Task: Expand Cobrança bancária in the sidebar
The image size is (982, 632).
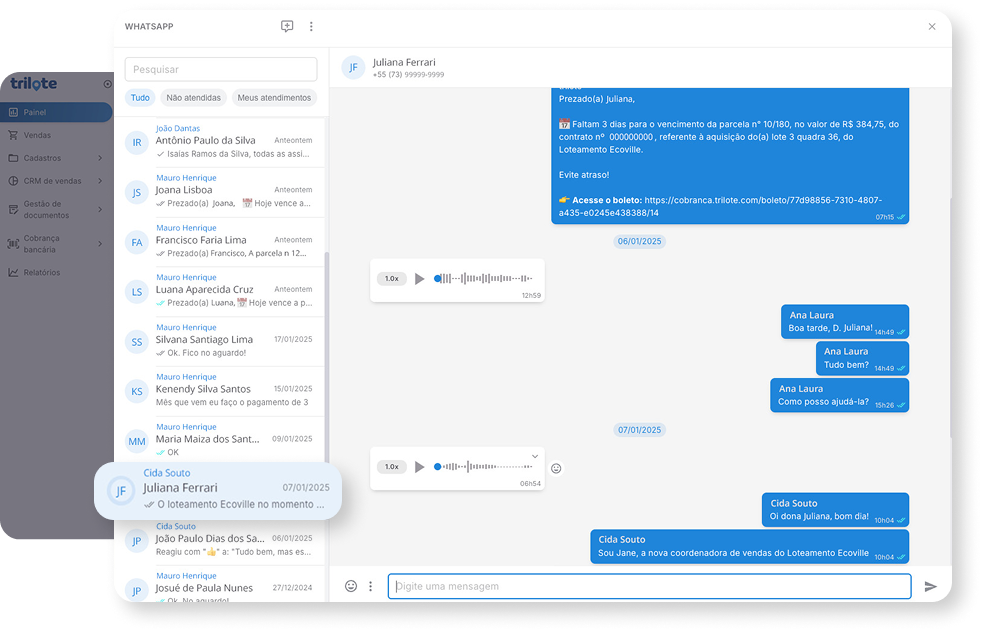Action: (x=56, y=244)
